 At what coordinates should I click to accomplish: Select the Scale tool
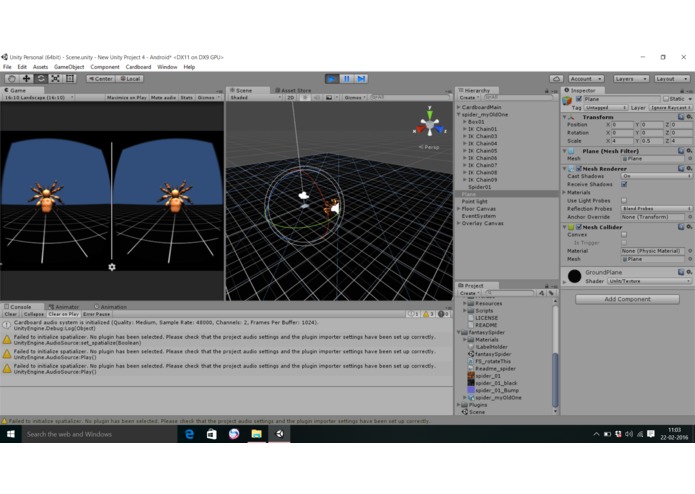coord(55,79)
